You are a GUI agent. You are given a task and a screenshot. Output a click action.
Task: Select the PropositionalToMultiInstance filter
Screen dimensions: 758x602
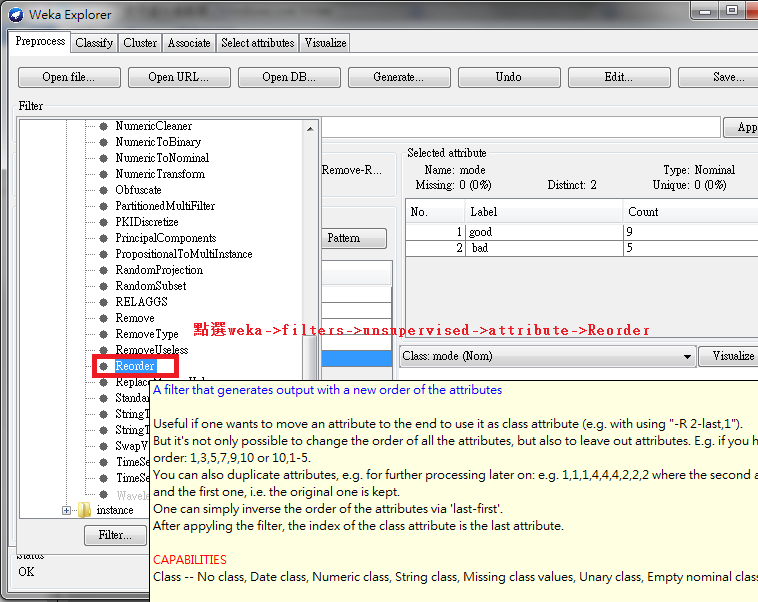184,254
